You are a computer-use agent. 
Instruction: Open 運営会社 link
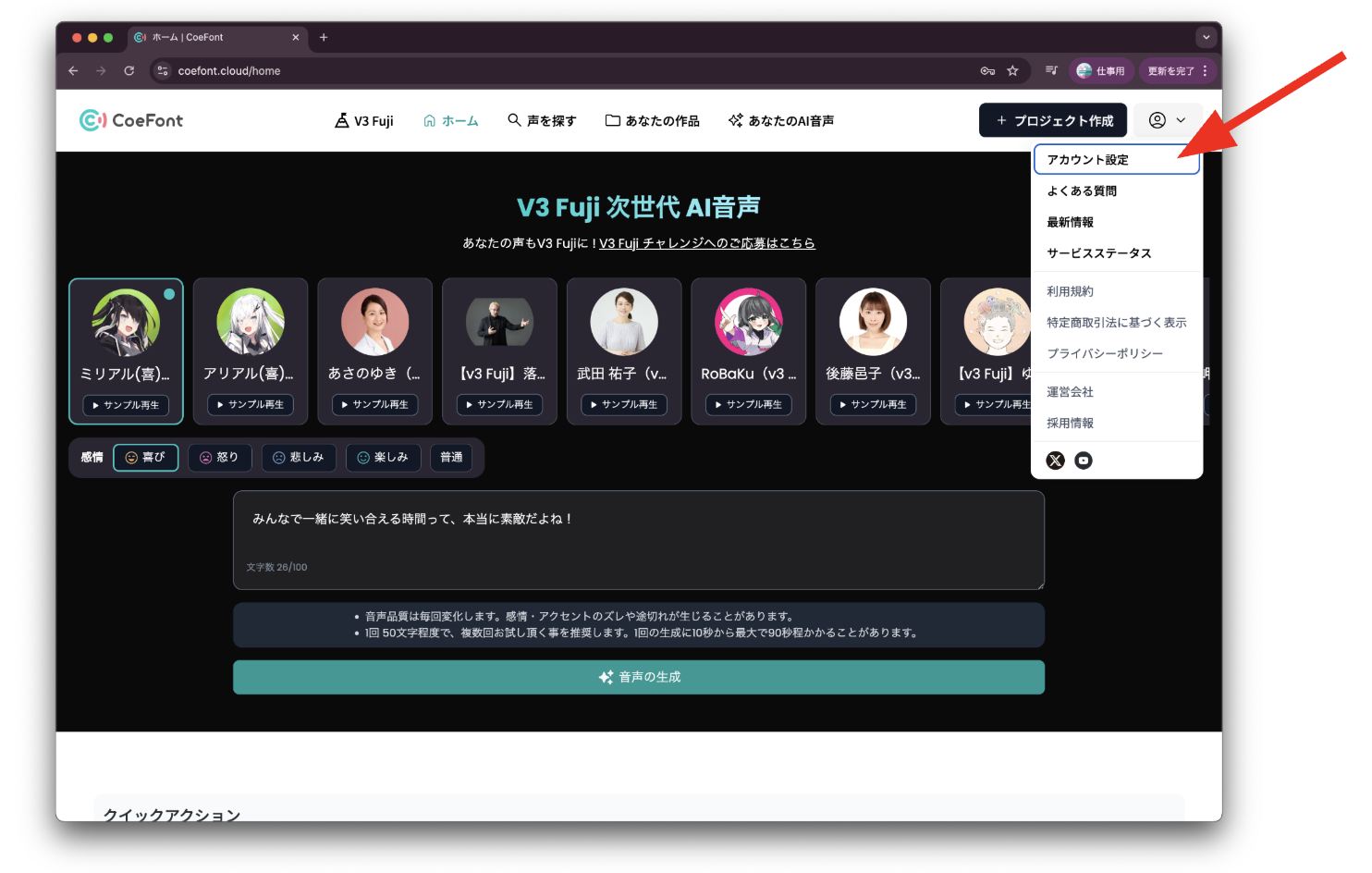click(1070, 392)
